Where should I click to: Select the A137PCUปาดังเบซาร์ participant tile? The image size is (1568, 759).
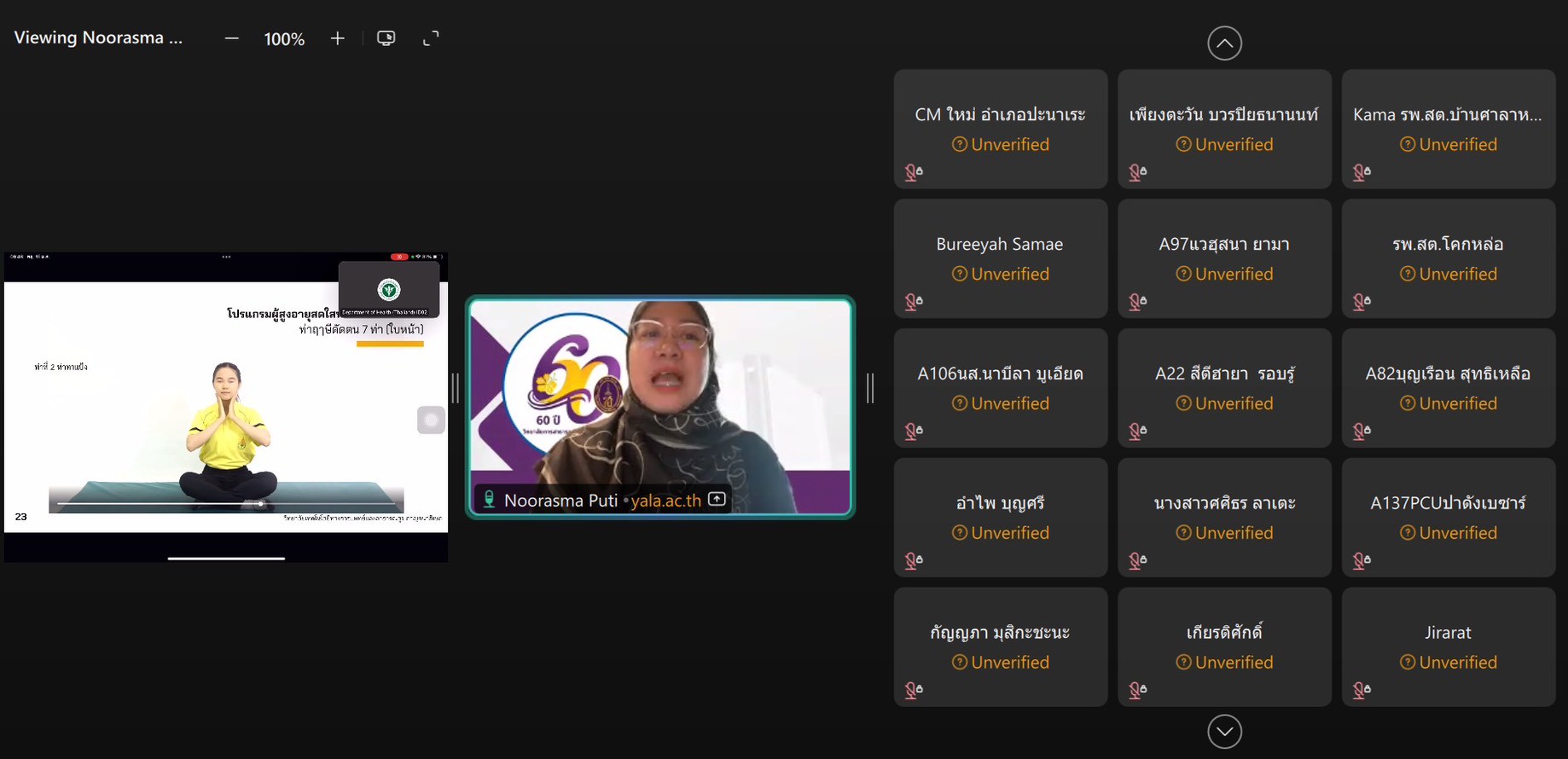[1448, 517]
